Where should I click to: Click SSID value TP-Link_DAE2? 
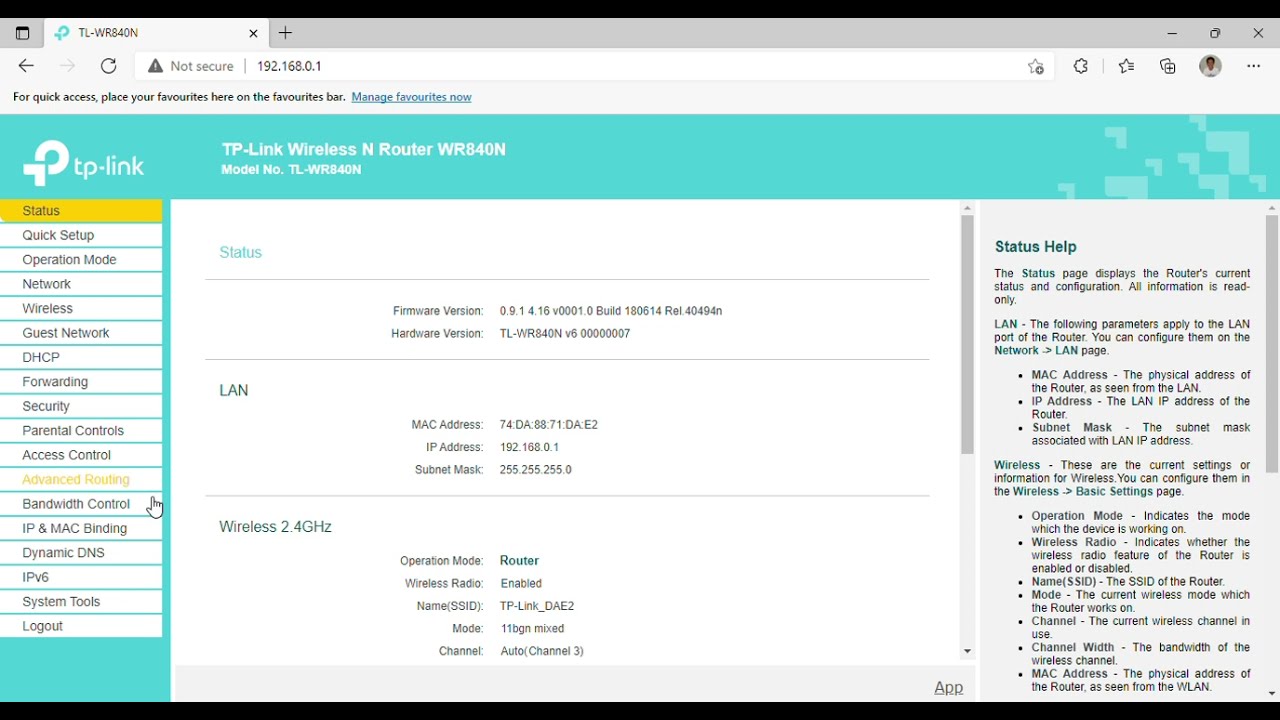point(537,607)
